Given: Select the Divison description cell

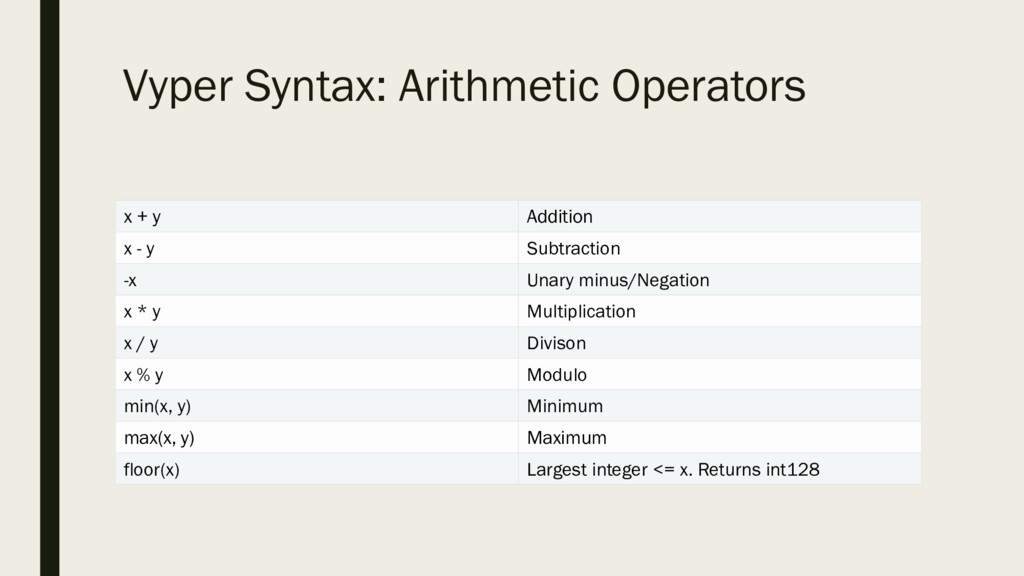Looking at the screenshot, I should pyautogui.click(x=720, y=343).
